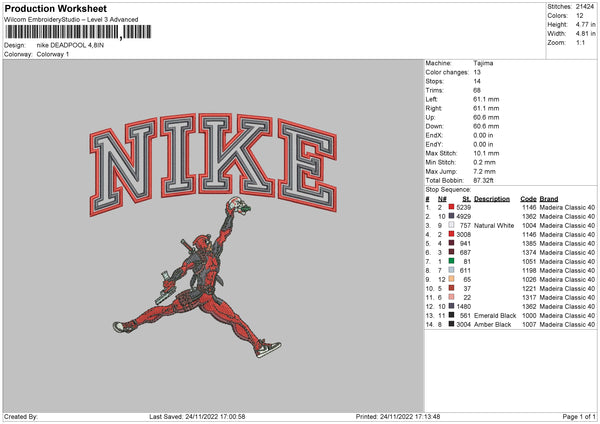This screenshot has height=424, width=600.
Task: Click the N# column header
Action: [442, 199]
